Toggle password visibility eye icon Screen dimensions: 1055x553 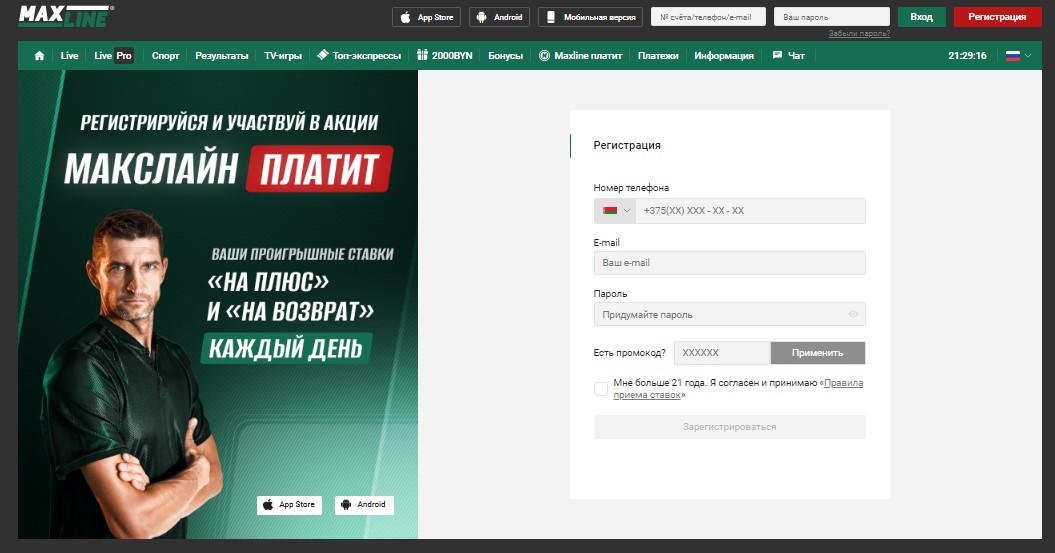click(853, 314)
